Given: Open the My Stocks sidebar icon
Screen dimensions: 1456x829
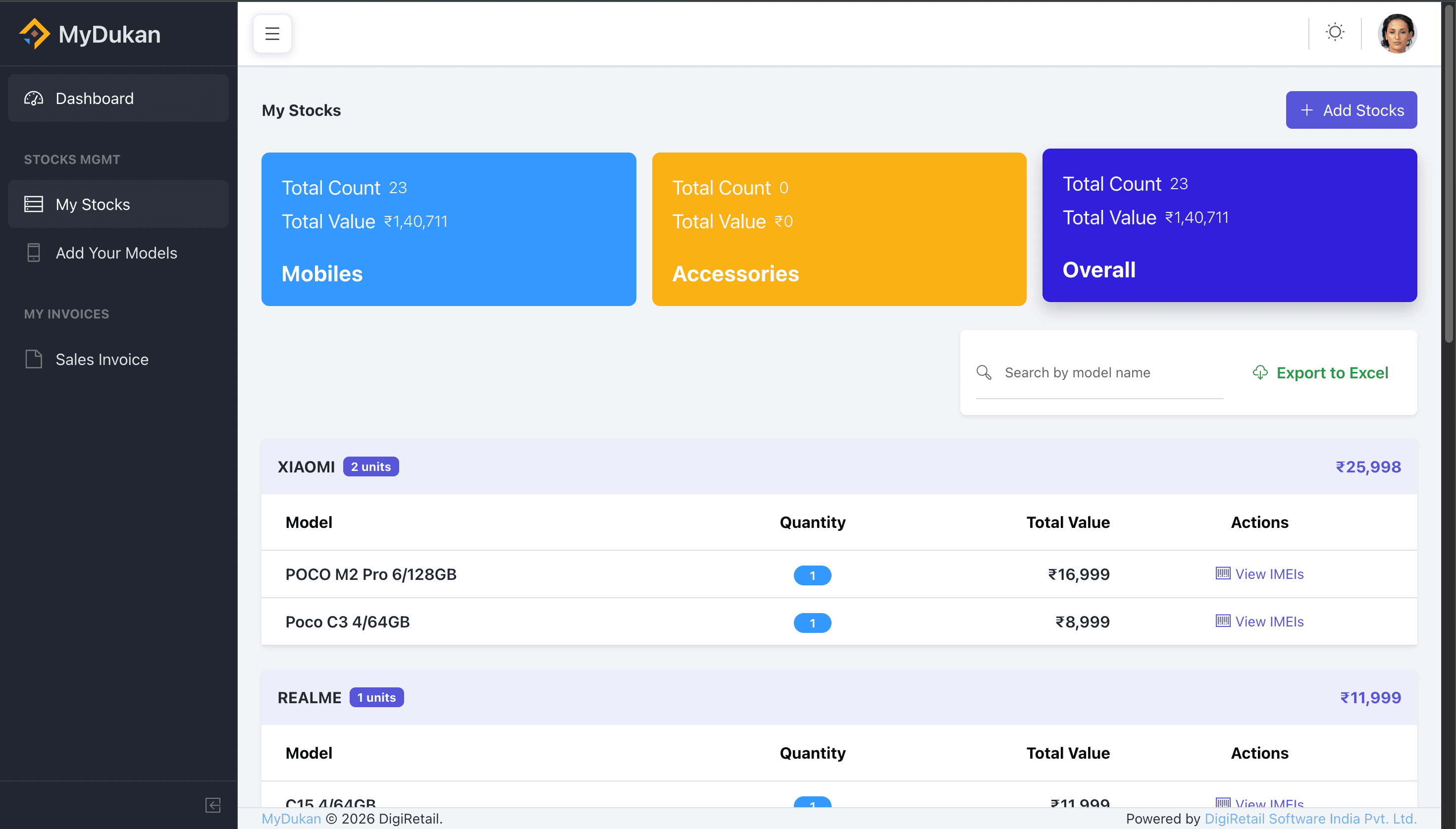Looking at the screenshot, I should 33,204.
